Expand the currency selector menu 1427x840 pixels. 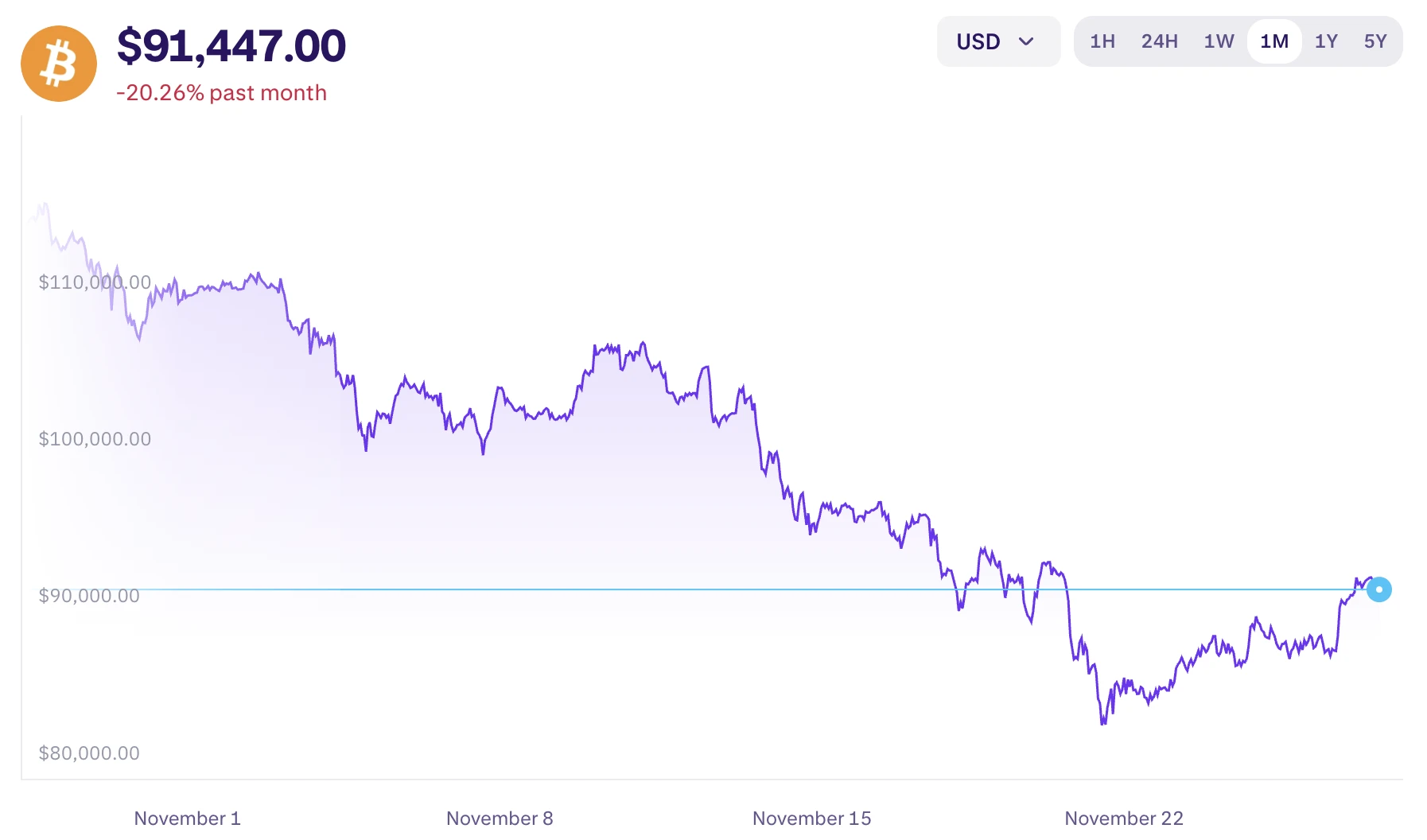pyautogui.click(x=998, y=41)
